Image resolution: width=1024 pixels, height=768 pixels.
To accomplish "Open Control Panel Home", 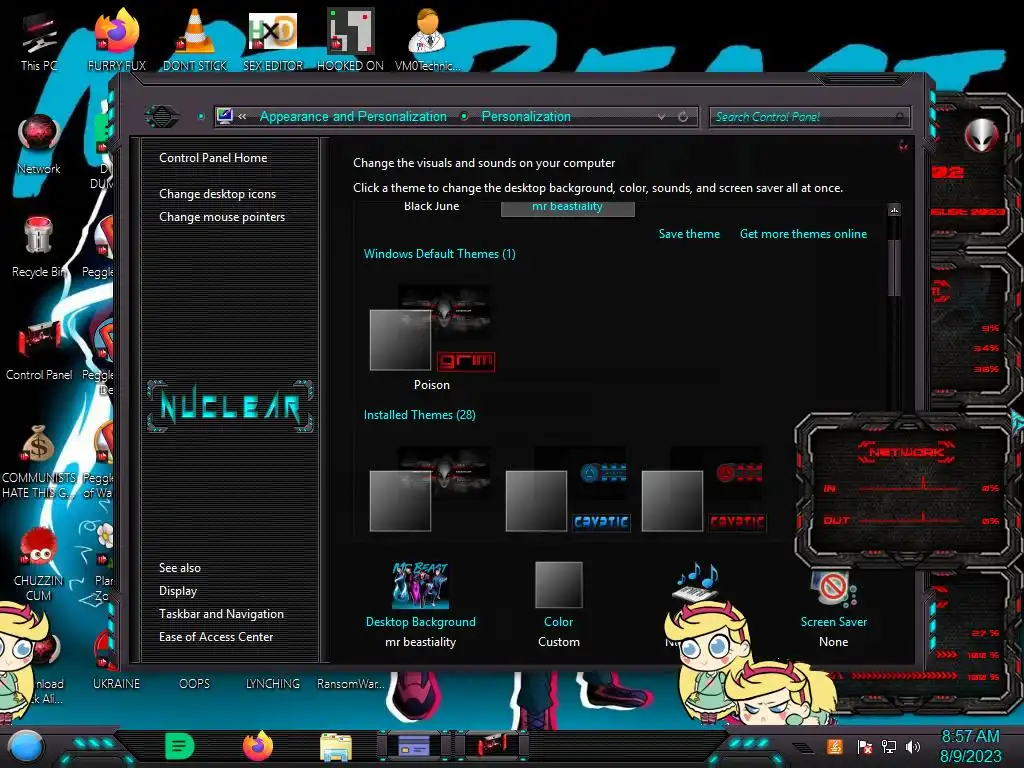I will pos(213,157).
